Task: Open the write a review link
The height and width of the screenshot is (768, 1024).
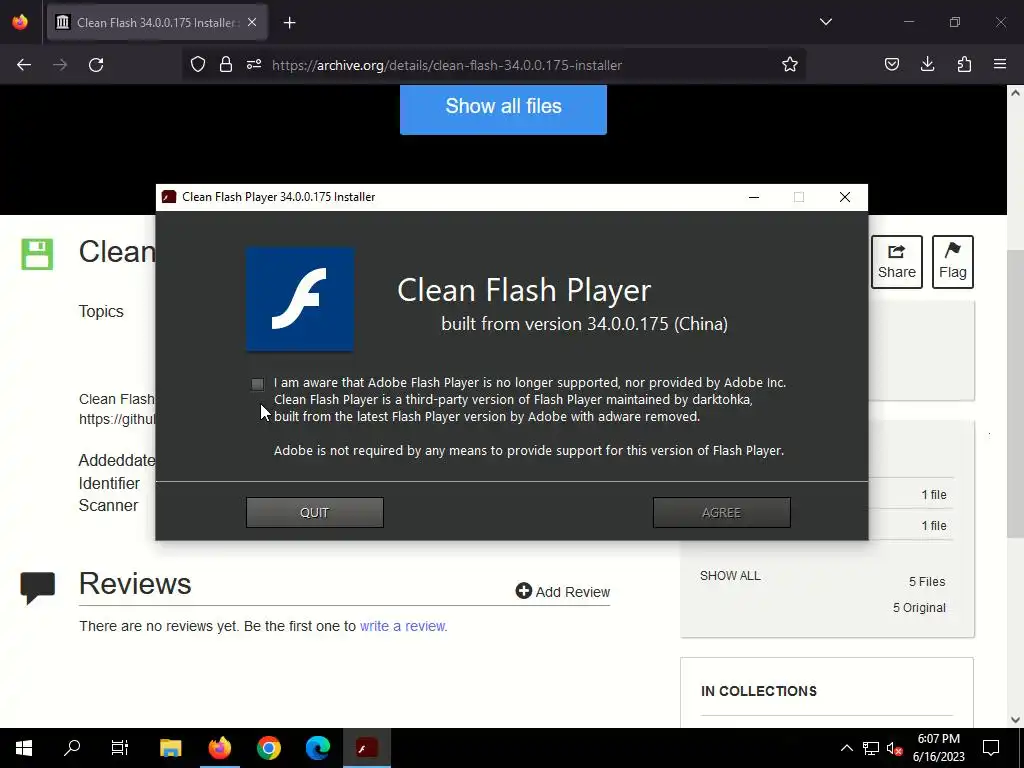Action: click(403, 626)
